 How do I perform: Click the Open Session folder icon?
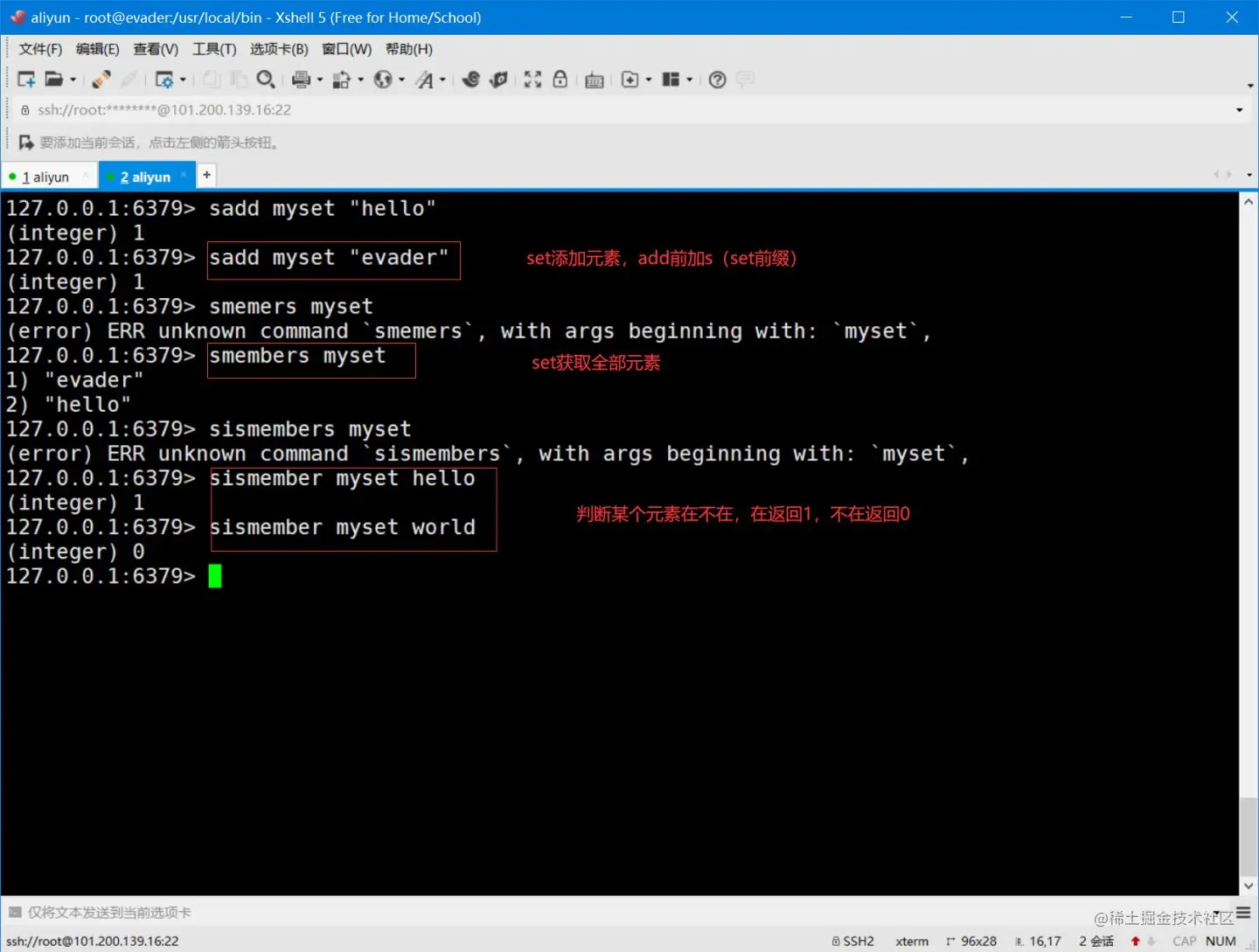(x=54, y=80)
